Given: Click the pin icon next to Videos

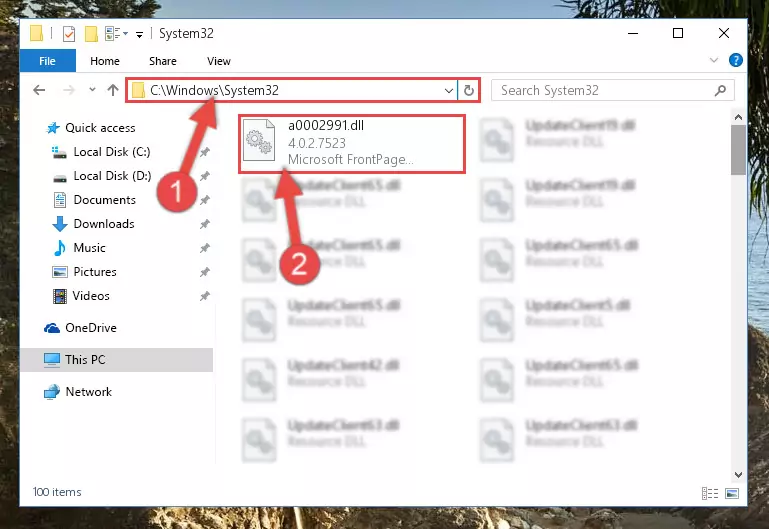Looking at the screenshot, I should 205,296.
